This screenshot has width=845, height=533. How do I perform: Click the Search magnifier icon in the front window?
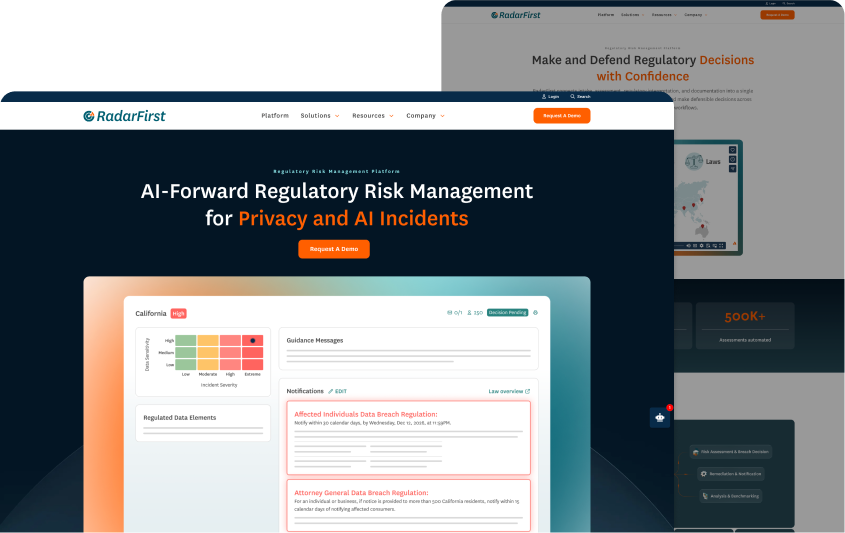572,96
